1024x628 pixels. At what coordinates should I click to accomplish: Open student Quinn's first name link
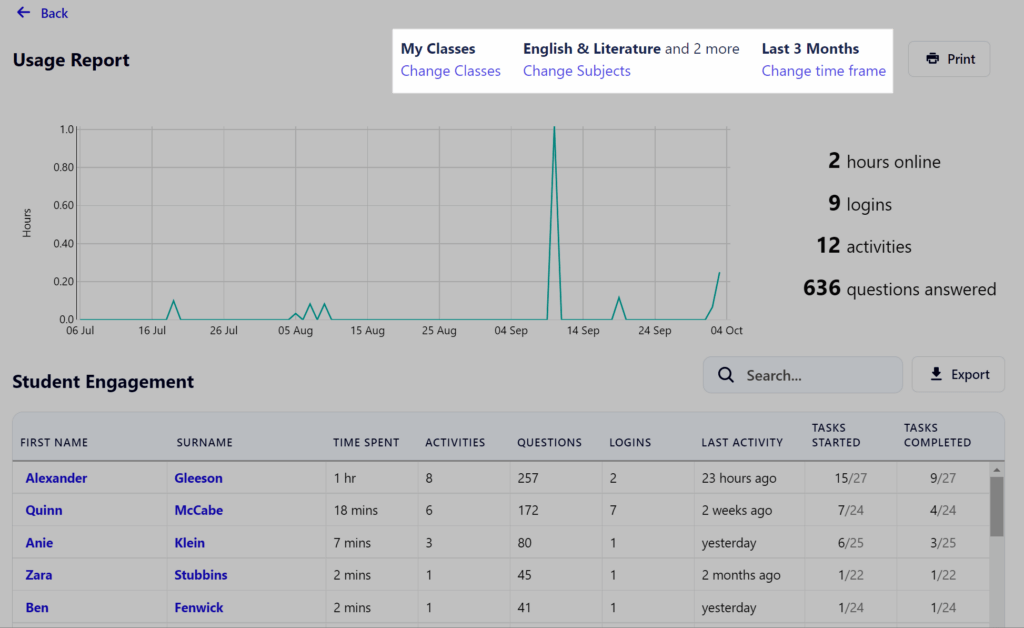(x=44, y=510)
